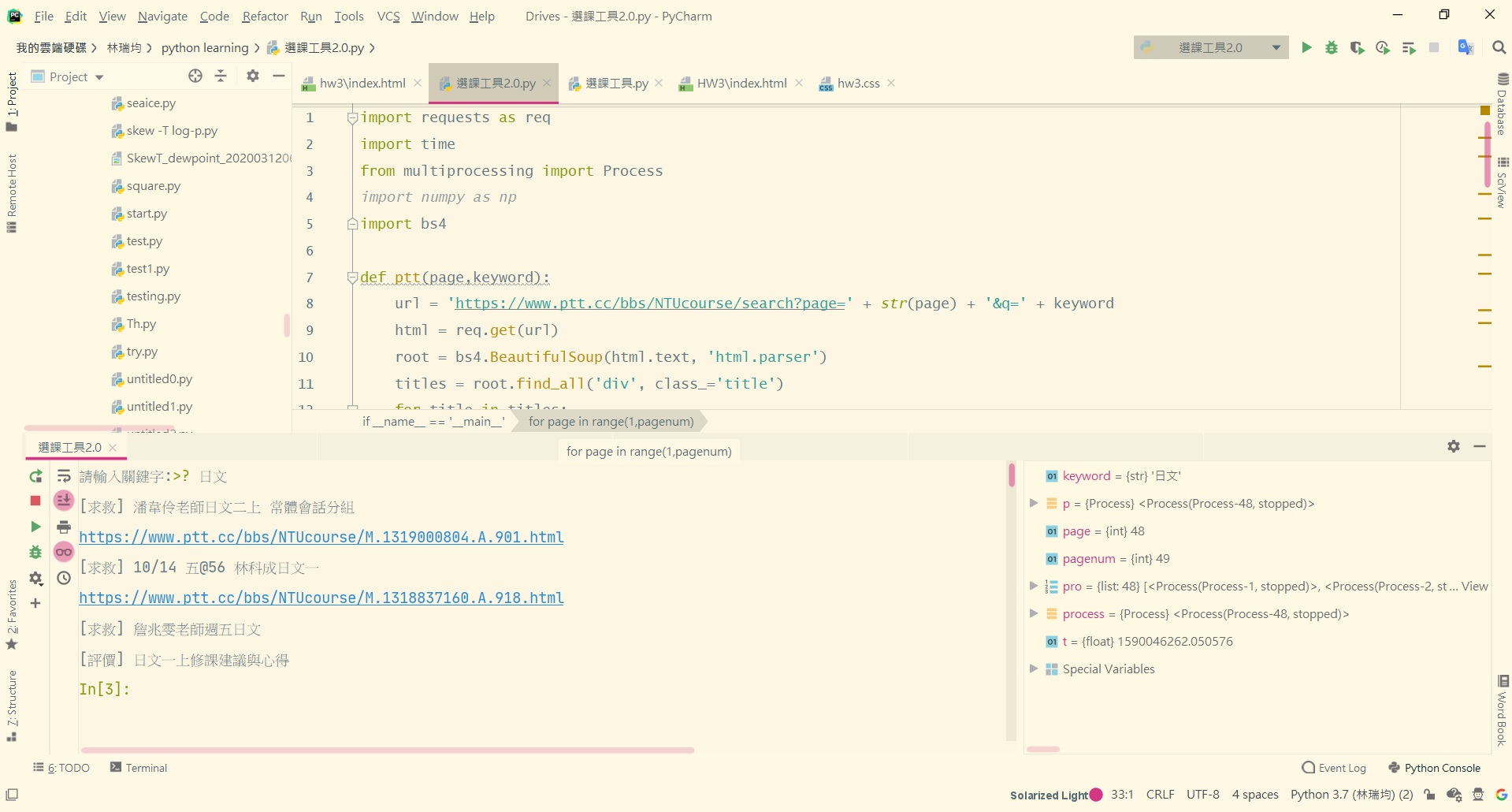
Task: Hide the Project panel with minus icon
Action: (279, 76)
